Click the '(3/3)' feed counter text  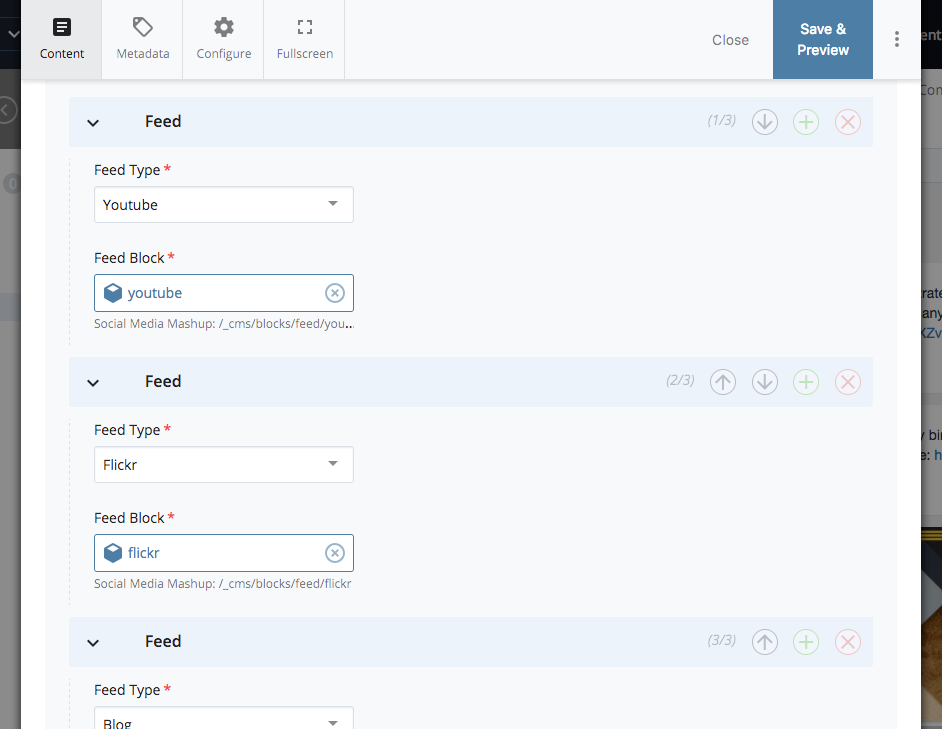[x=722, y=640]
